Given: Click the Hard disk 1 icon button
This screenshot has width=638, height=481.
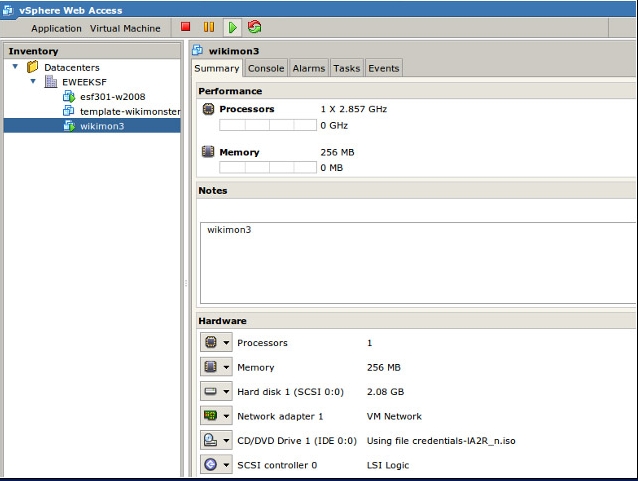Looking at the screenshot, I should pos(211,391).
